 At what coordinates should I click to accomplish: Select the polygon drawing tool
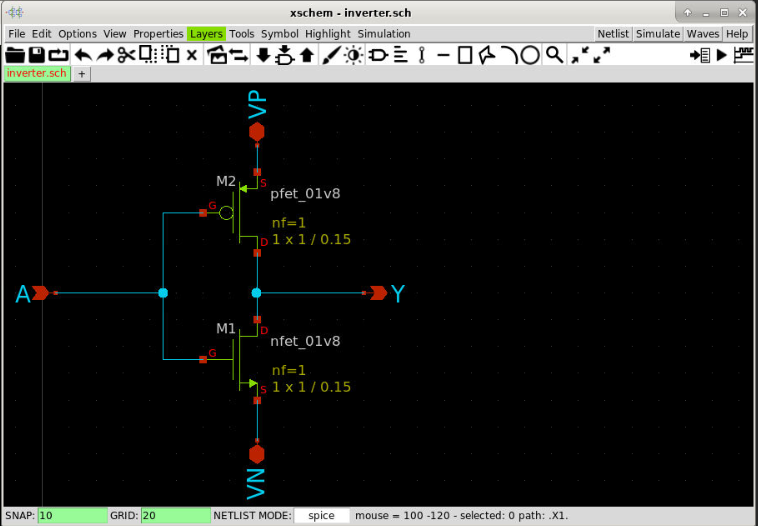pos(487,55)
